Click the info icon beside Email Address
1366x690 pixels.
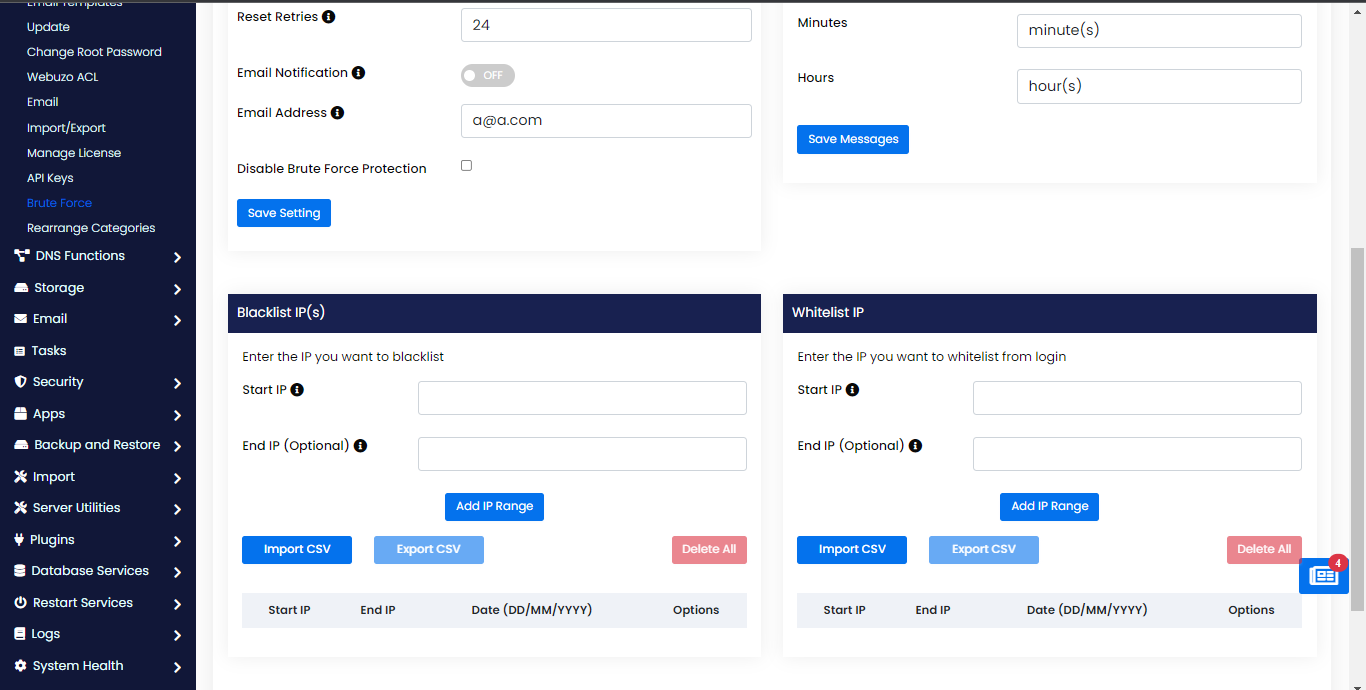click(x=338, y=113)
